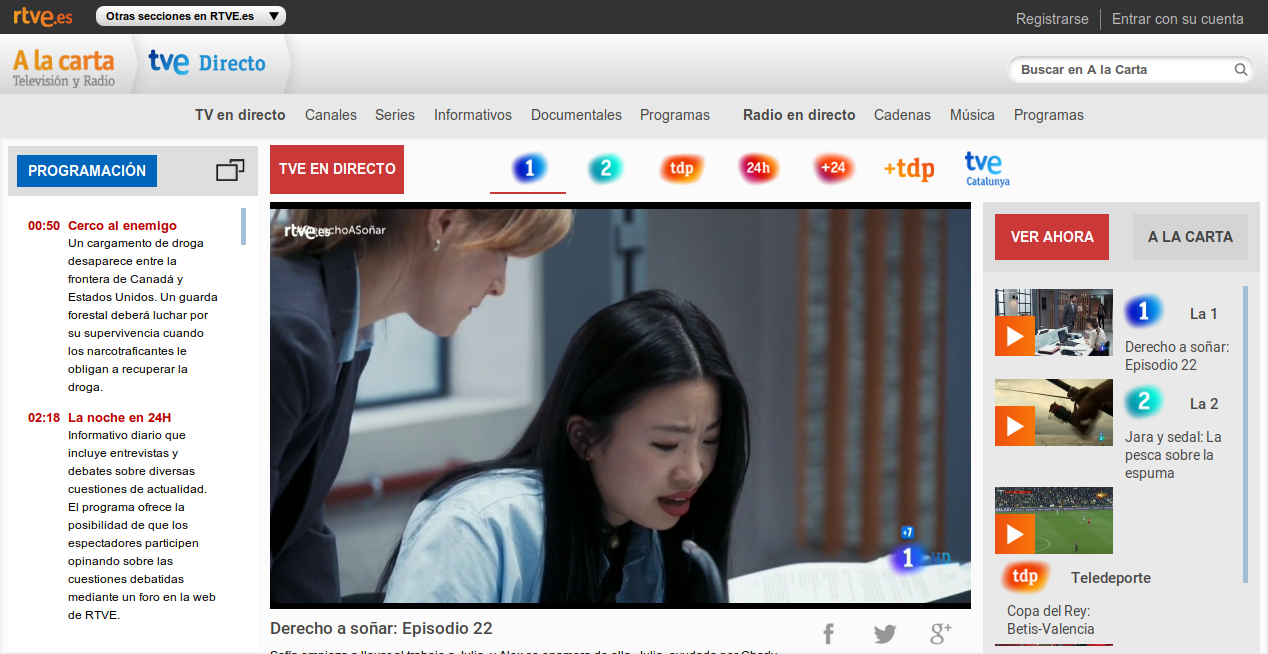Pop out the Programación panel window icon
This screenshot has width=1268, height=654.
coord(230,170)
